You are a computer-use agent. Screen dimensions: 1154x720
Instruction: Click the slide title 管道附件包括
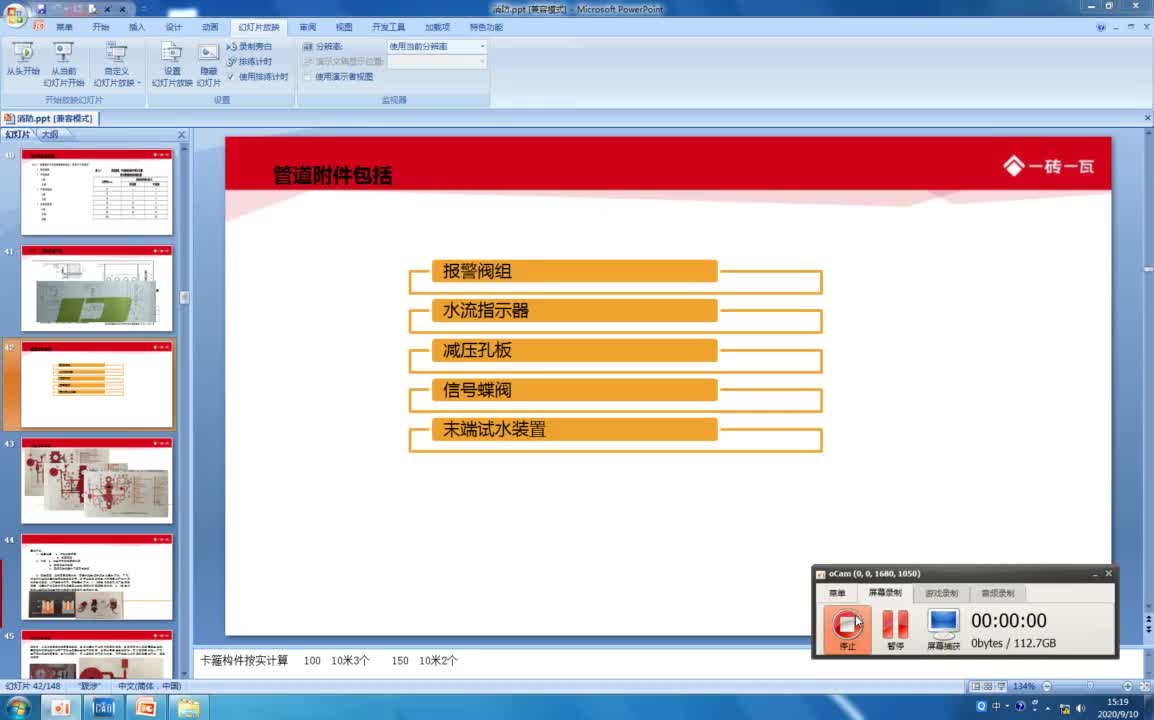(333, 176)
